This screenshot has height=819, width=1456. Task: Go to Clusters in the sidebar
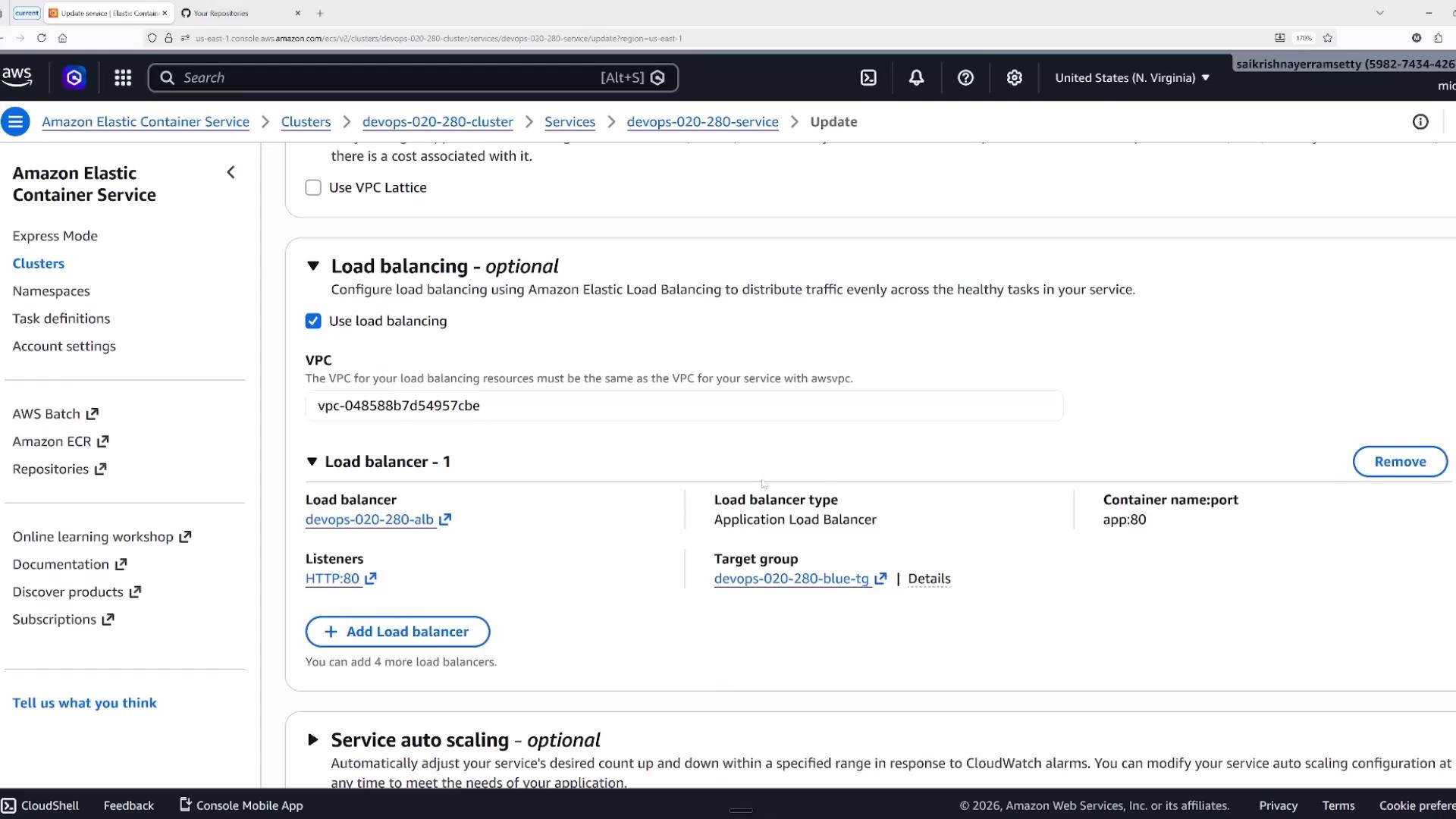tap(39, 263)
